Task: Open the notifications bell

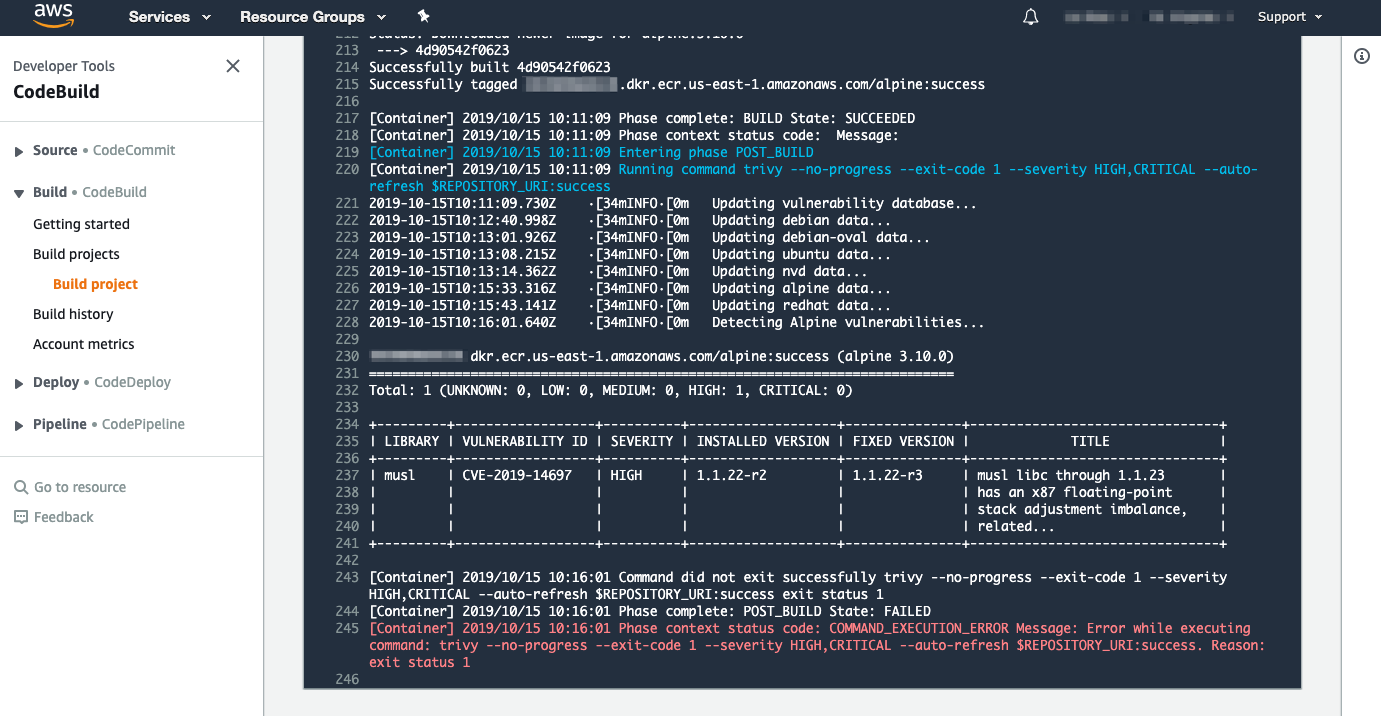Action: point(1031,17)
